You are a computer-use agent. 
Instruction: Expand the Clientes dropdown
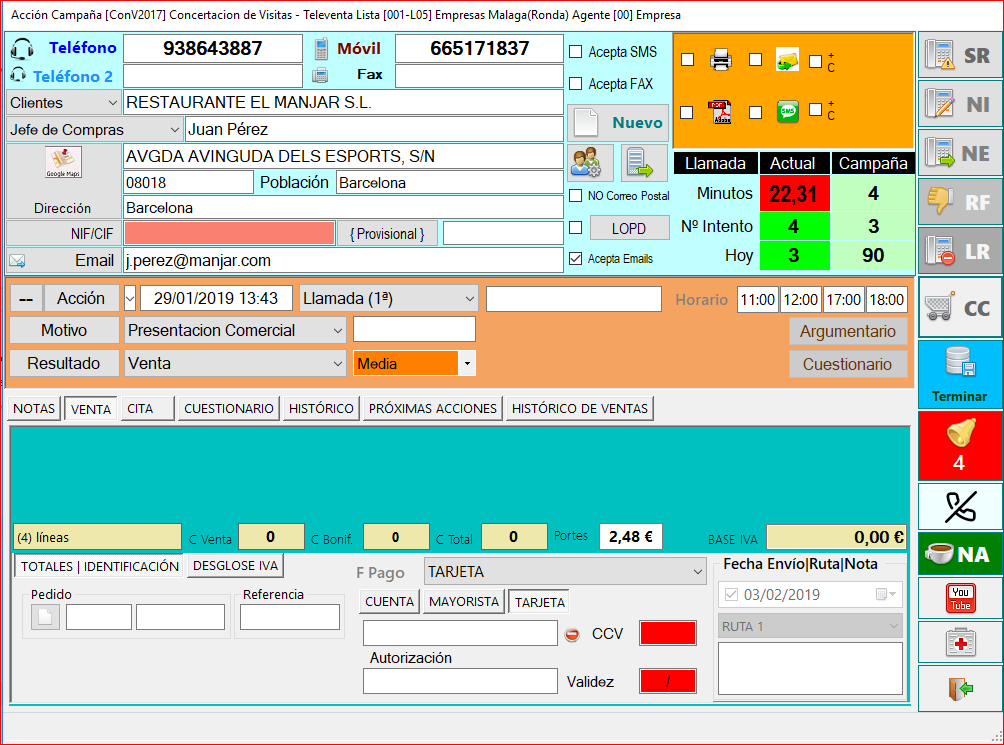pyautogui.click(x=112, y=102)
